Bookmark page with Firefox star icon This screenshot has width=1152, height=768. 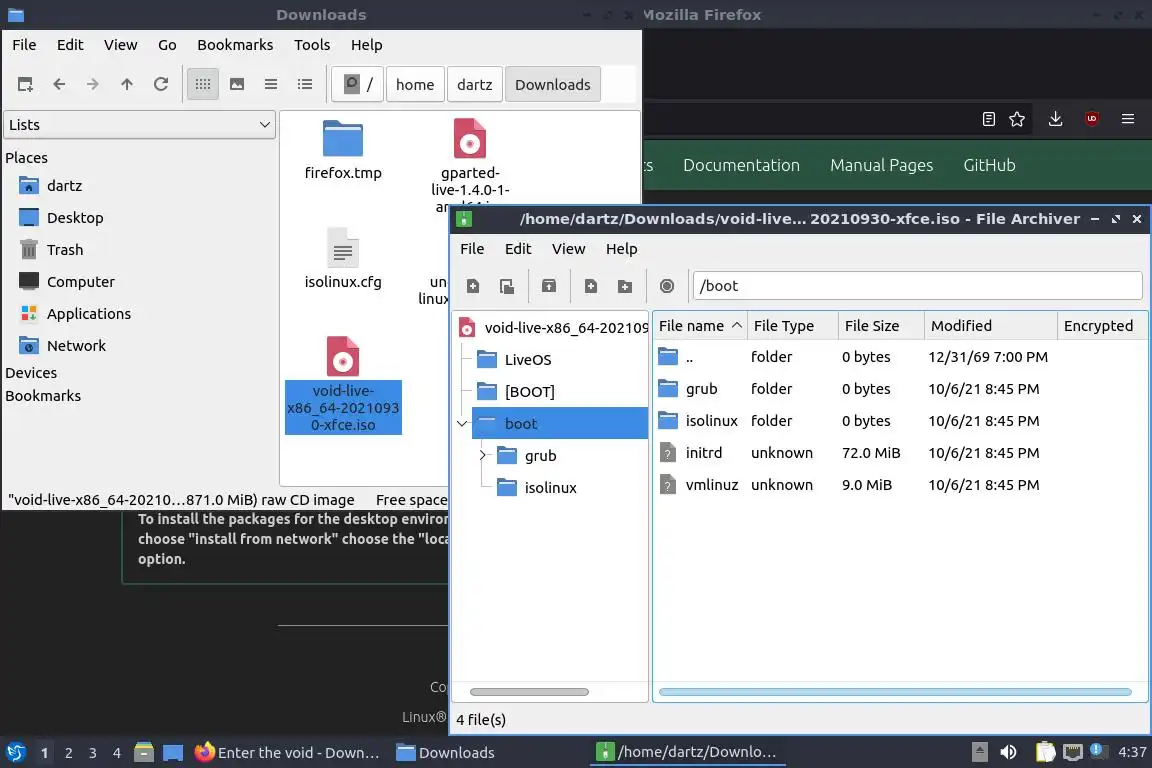(1017, 119)
